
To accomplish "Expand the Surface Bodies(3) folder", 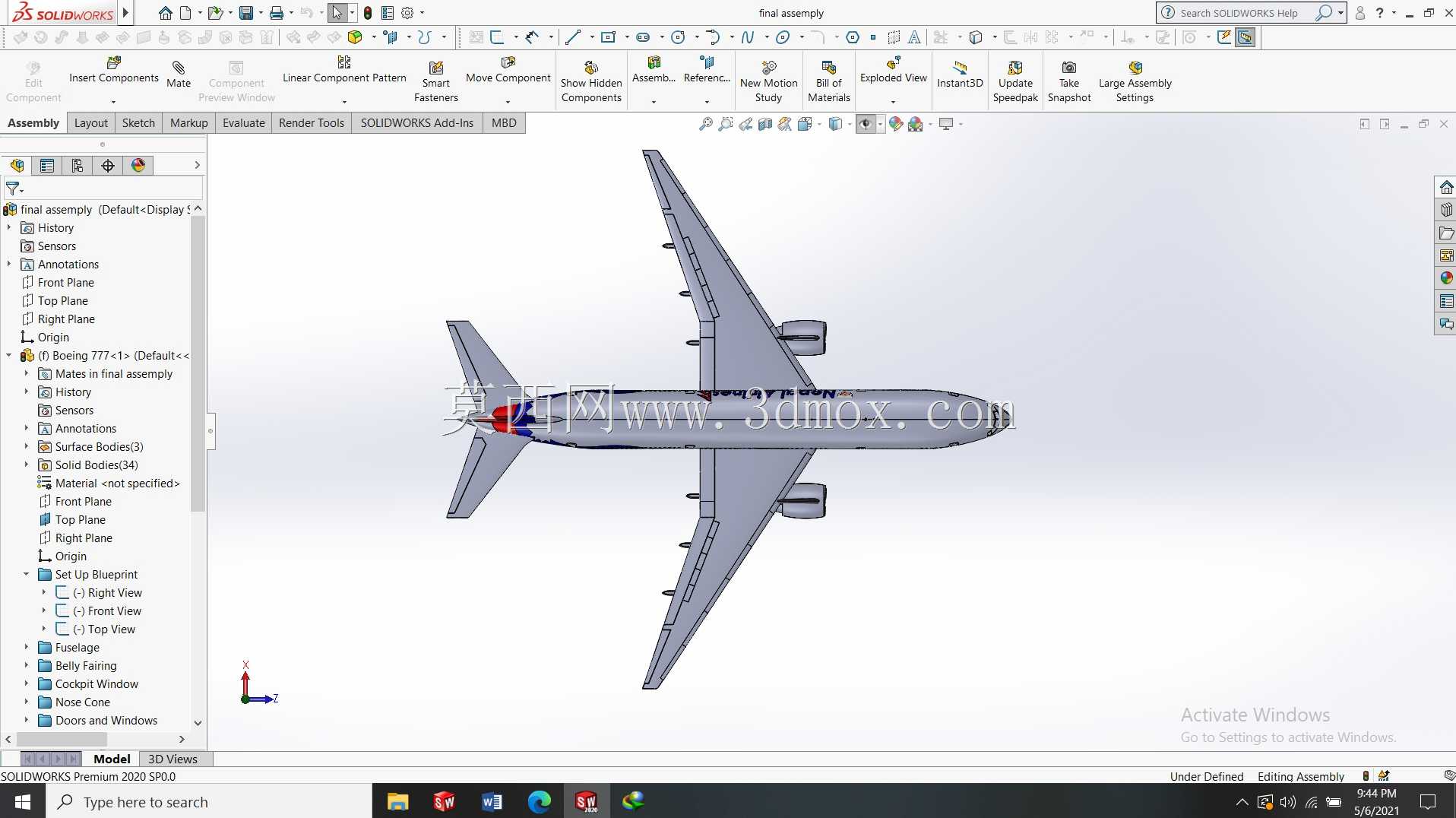I will (x=26, y=446).
